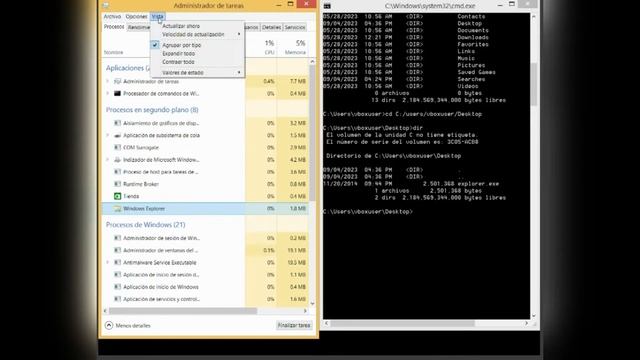Viewport: 640px width, 360px height.
Task: Expand the Antimalware Service Executable row
Action: coord(108,262)
